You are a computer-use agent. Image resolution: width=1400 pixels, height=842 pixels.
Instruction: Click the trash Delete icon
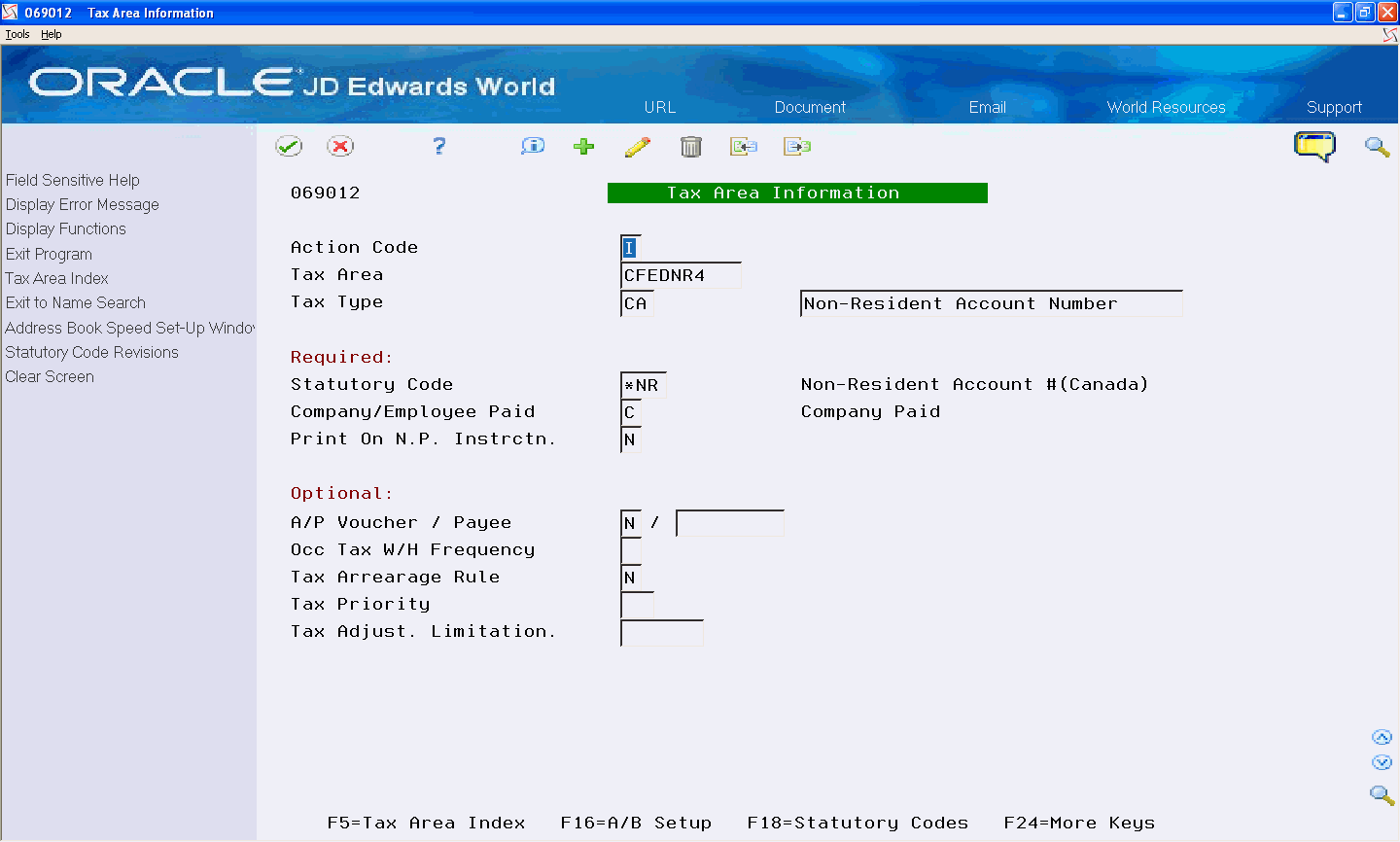(x=691, y=146)
